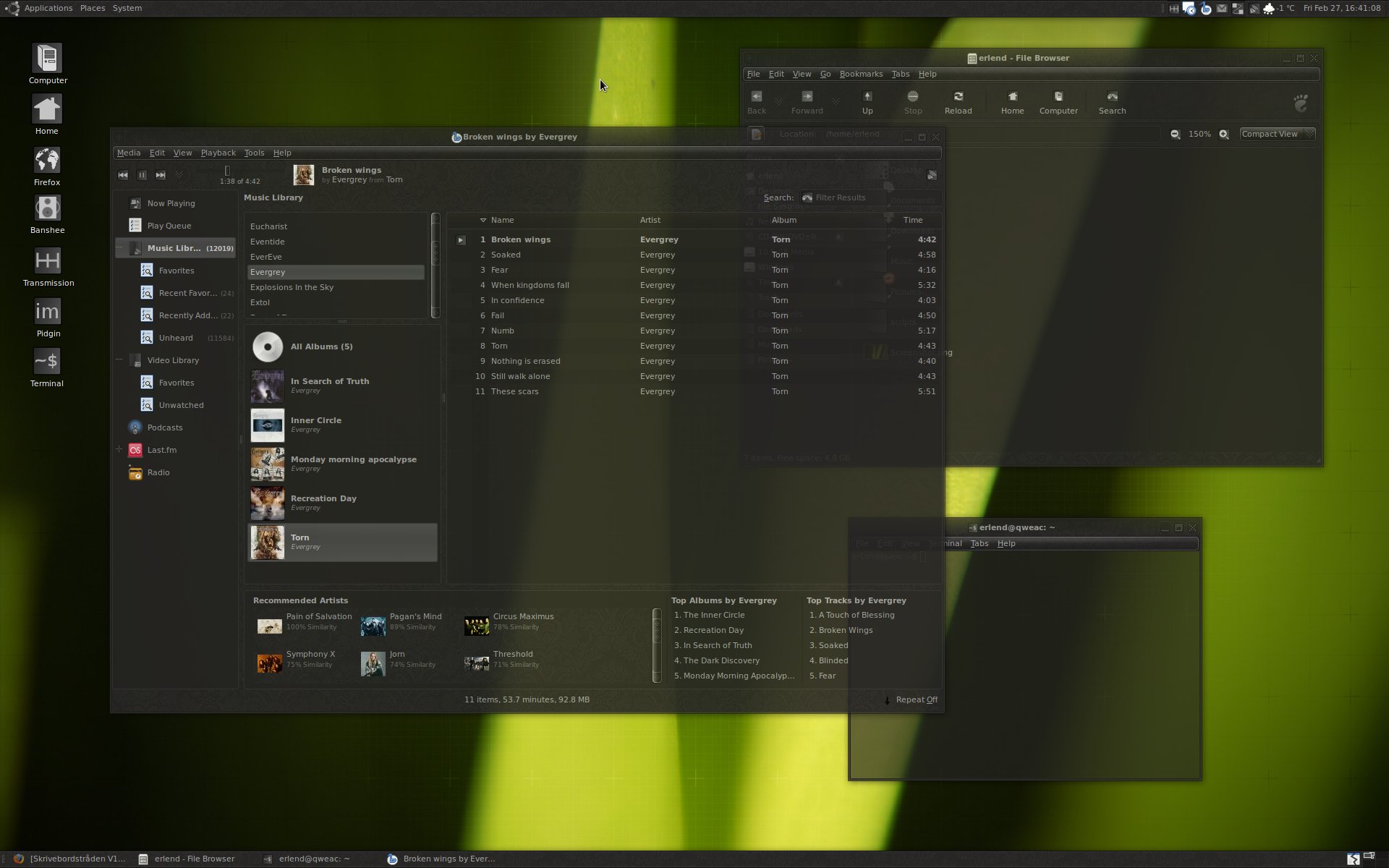Select artist Explosions In the Sky
The height and width of the screenshot is (868, 1389).
tap(336, 287)
